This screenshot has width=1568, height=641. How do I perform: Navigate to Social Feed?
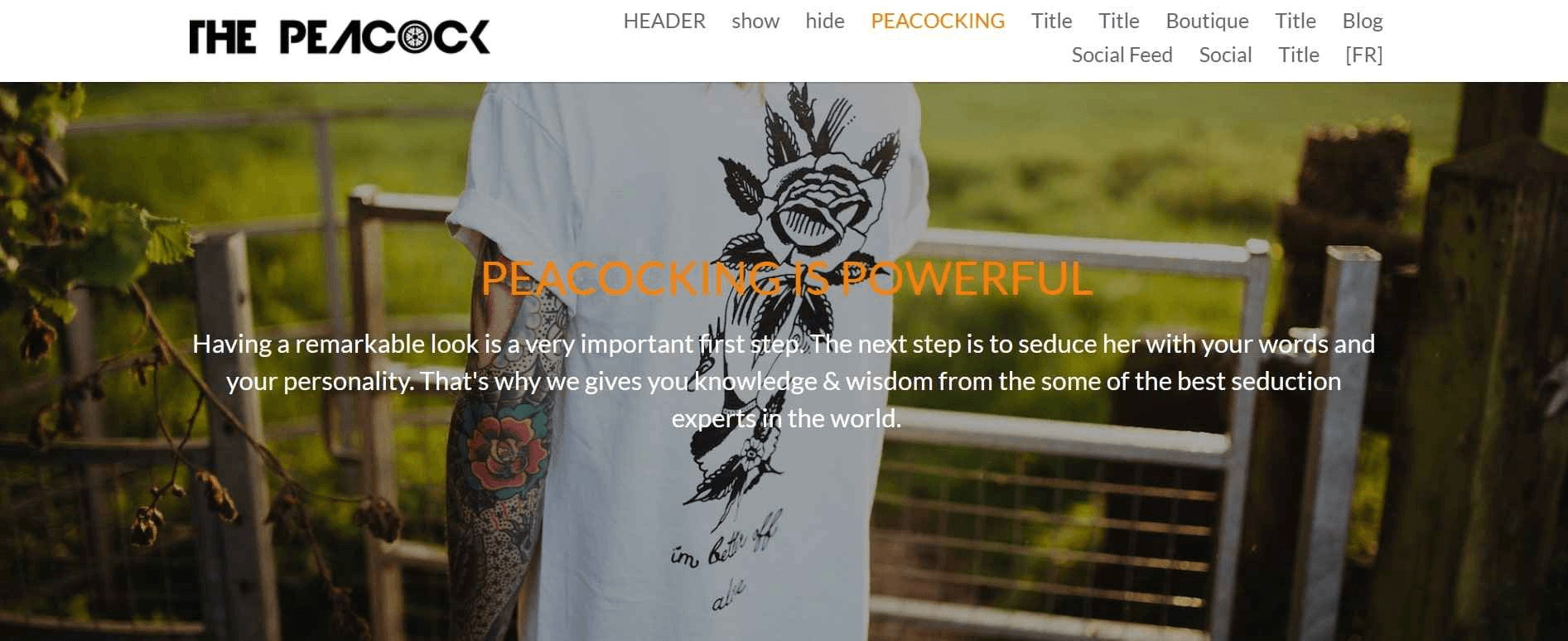1122,55
